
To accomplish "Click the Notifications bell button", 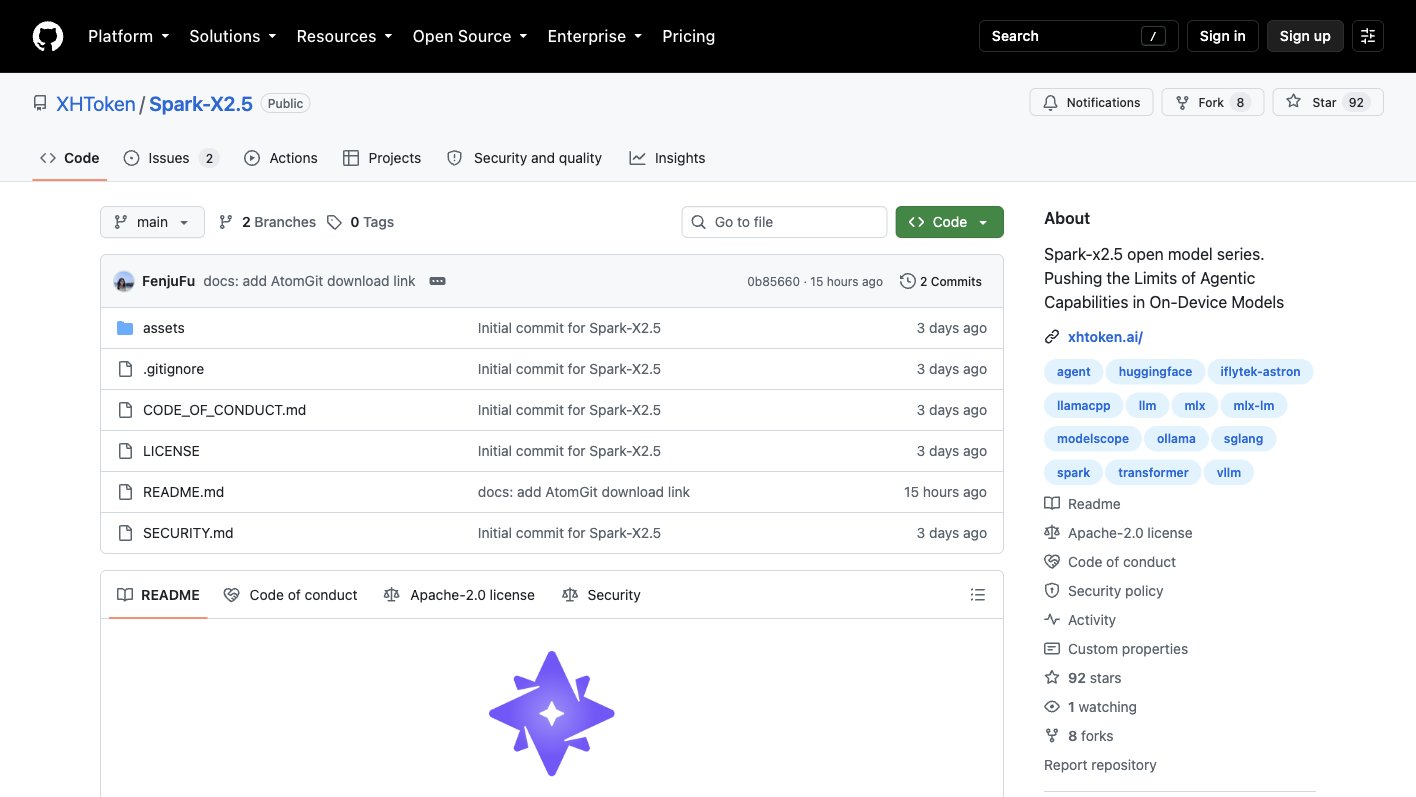I will tap(1091, 102).
